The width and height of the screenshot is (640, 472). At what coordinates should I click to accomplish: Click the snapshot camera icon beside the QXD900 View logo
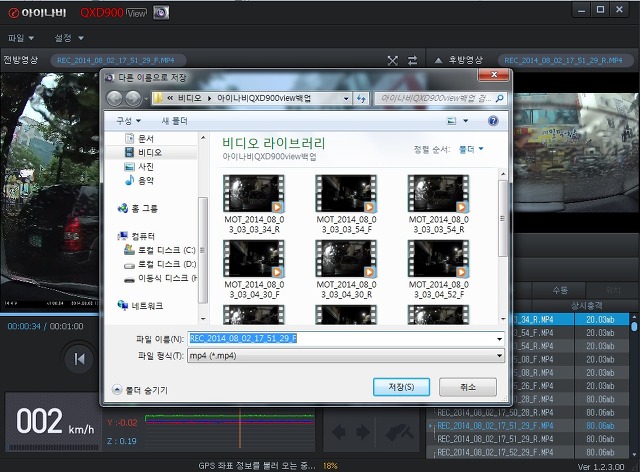pos(161,13)
